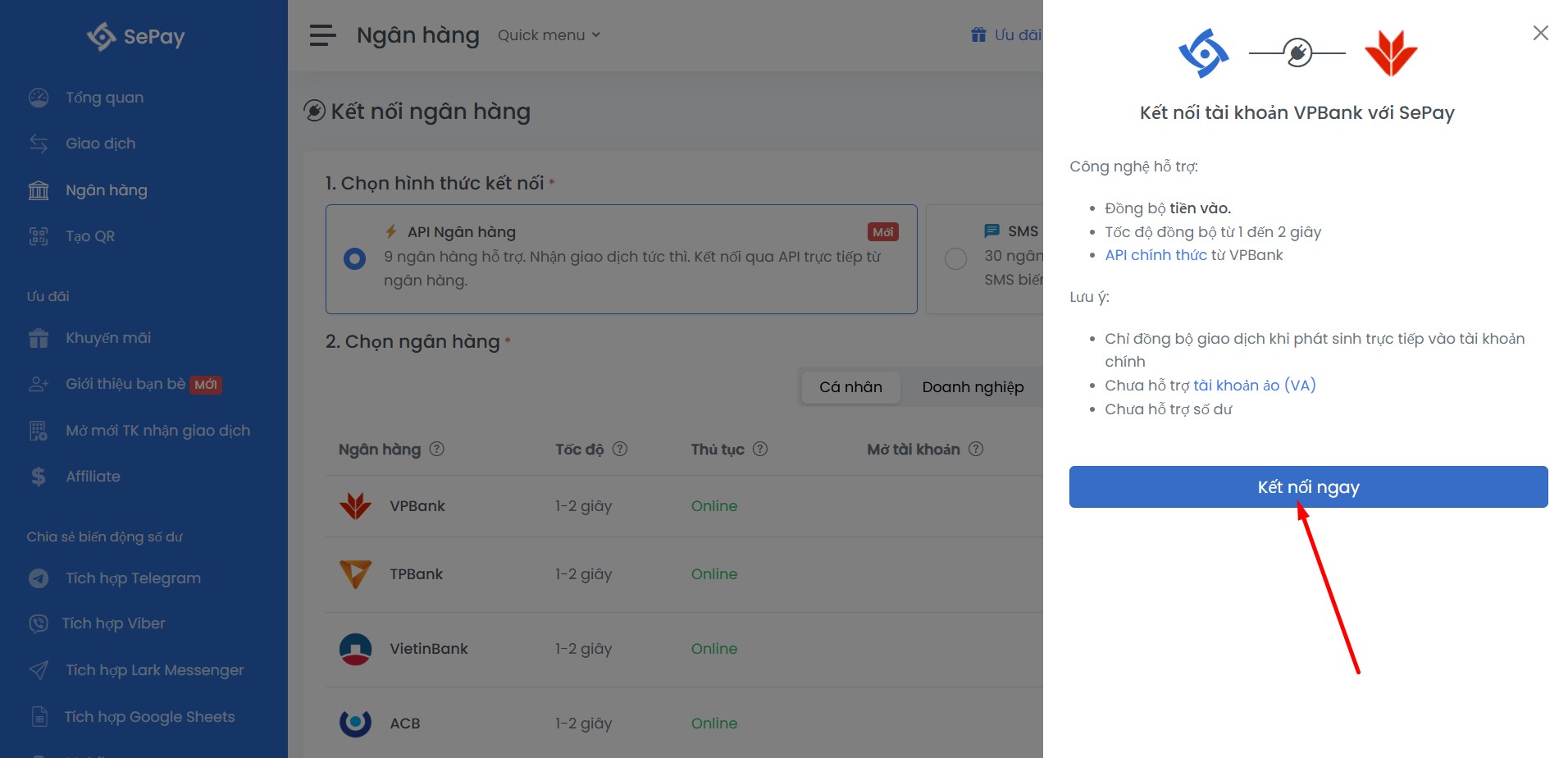The image size is (1568, 758).
Task: Click the ACB row name
Action: [405, 724]
